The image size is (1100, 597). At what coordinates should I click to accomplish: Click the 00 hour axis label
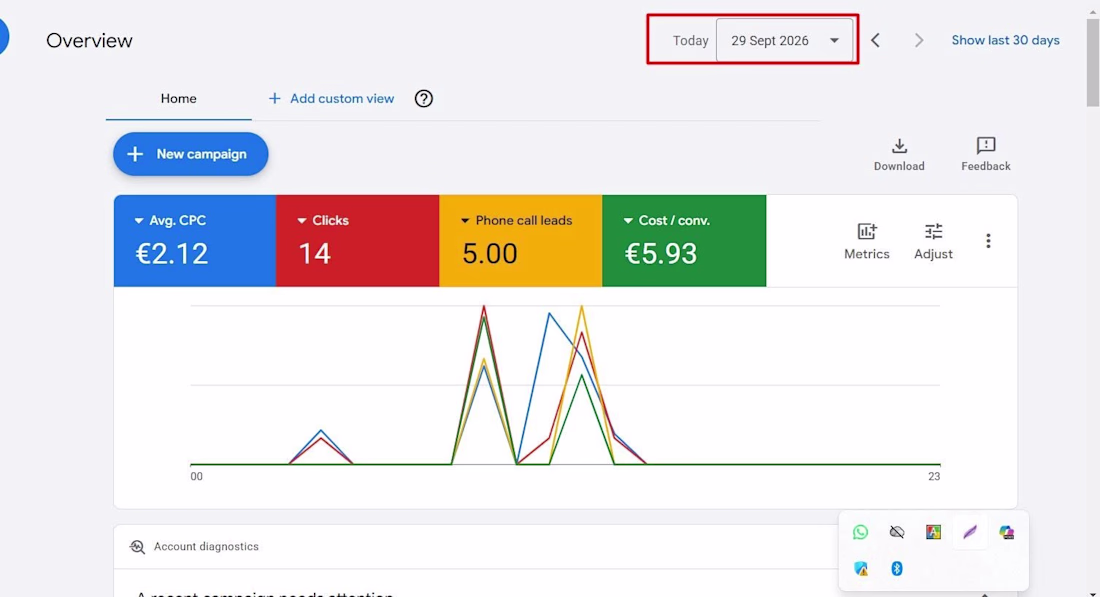[196, 477]
